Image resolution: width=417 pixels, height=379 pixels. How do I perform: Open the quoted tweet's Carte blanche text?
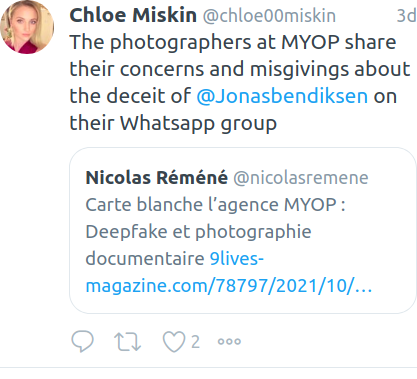pos(215,204)
